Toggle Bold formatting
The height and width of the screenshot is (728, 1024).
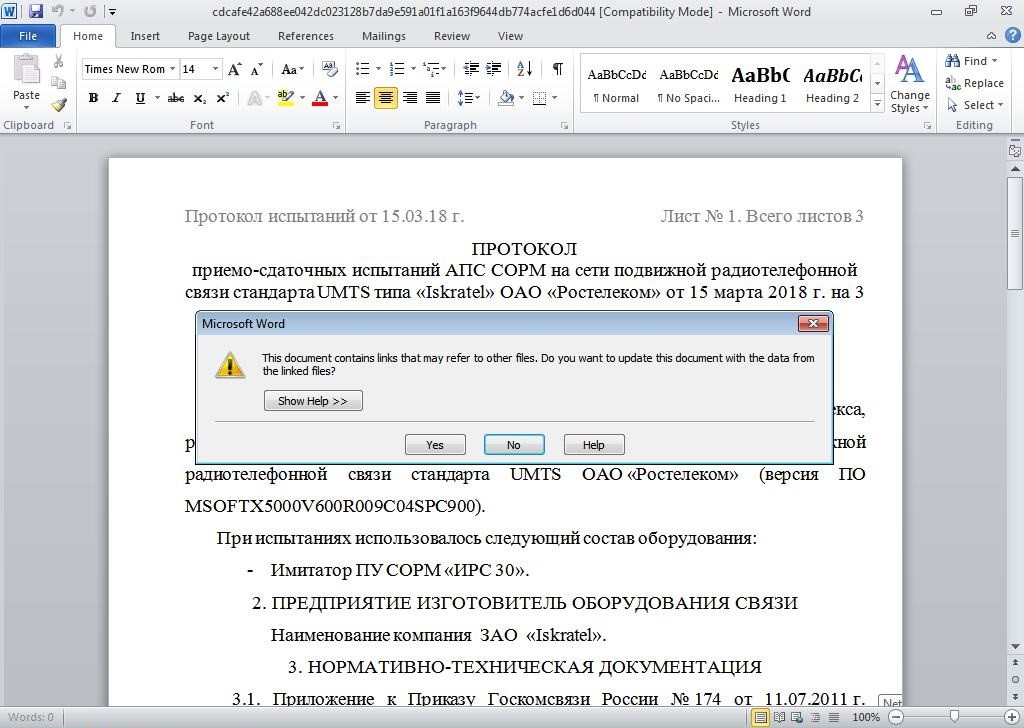(93, 98)
